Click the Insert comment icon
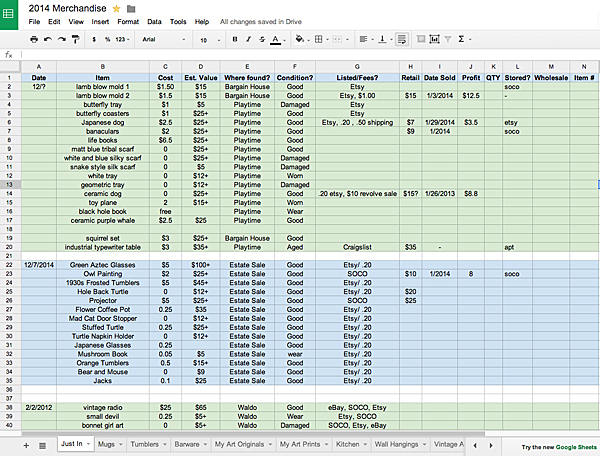The image size is (600, 456). (421, 39)
